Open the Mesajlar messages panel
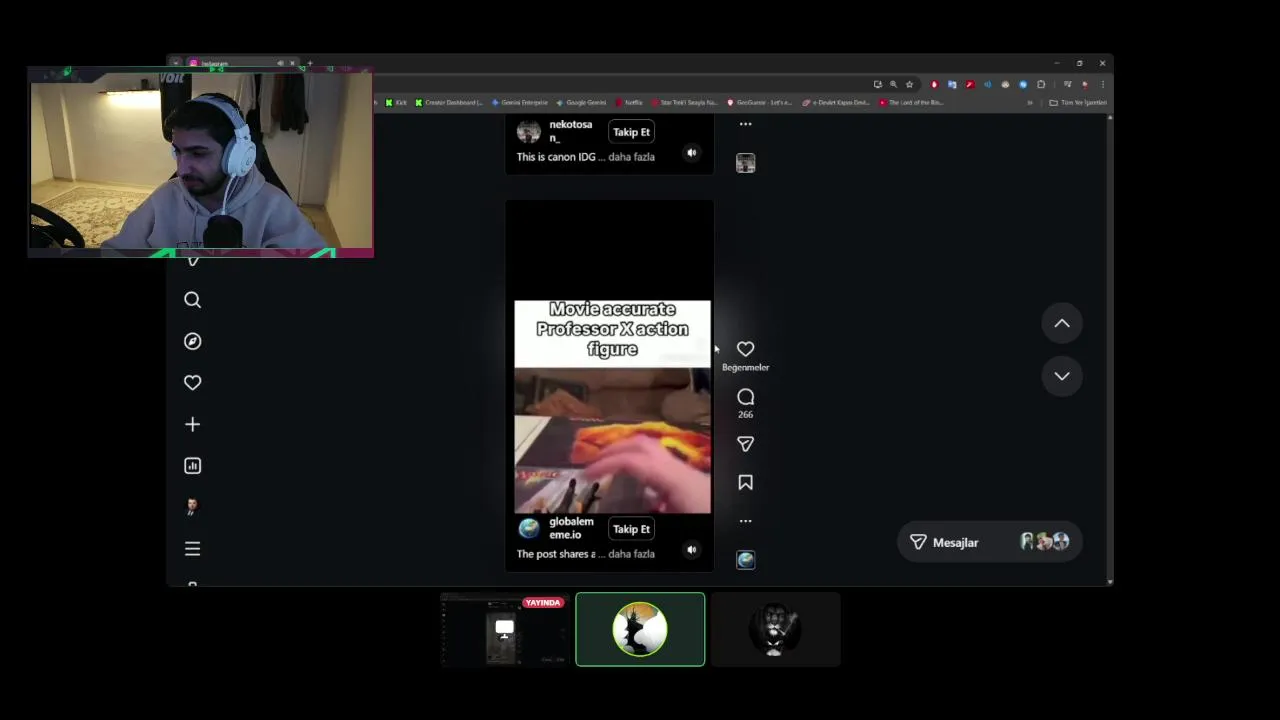Viewport: 1280px width, 720px height. point(989,542)
